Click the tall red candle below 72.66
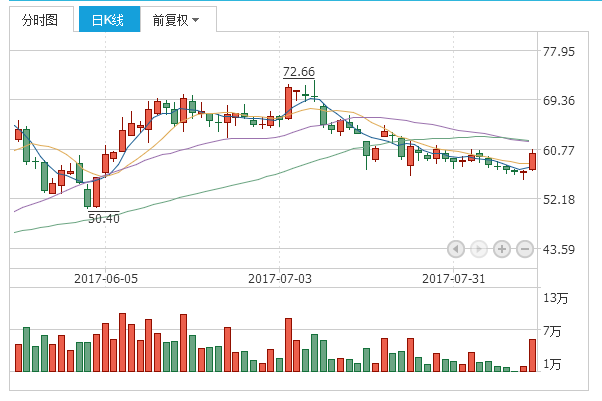The height and width of the screenshot is (401, 602). click(x=288, y=102)
